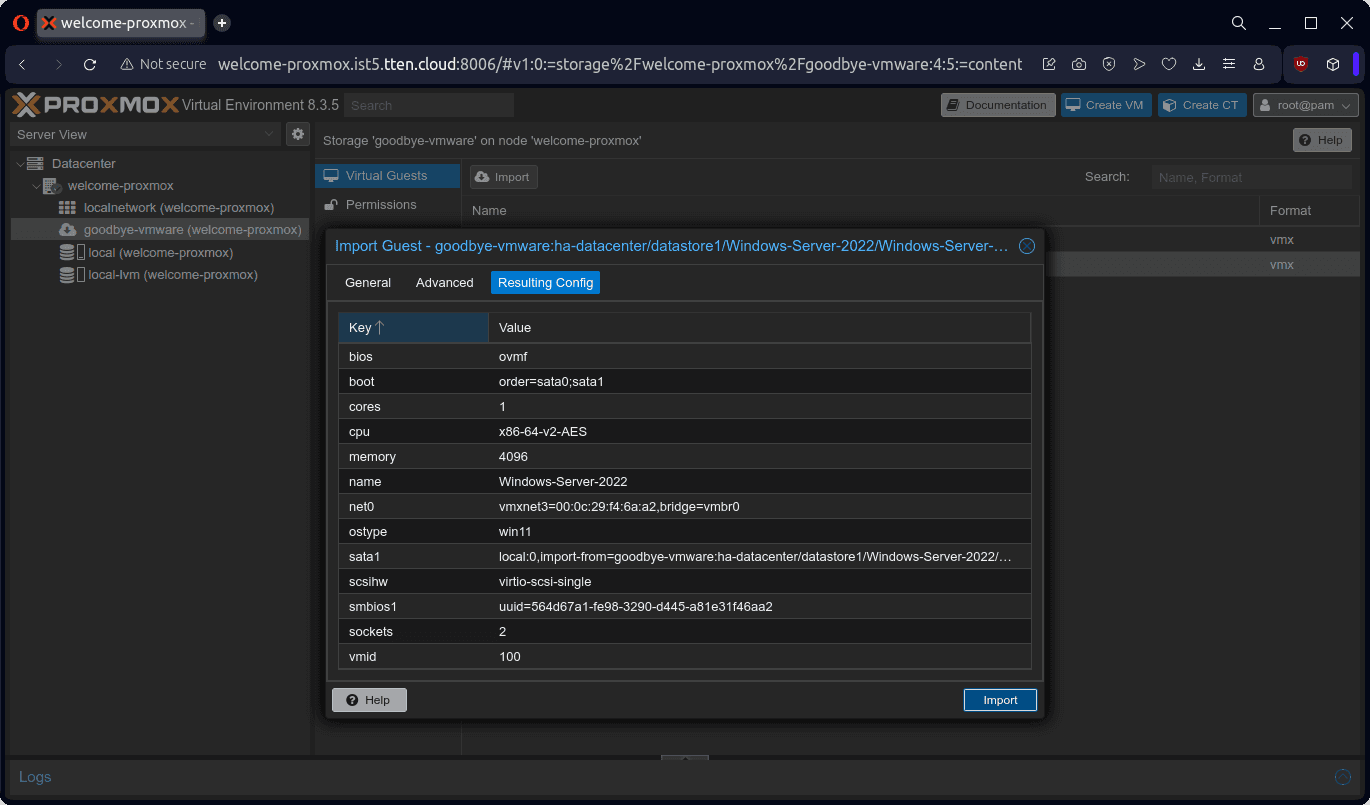Select the ostype win11 row

[x=685, y=532]
